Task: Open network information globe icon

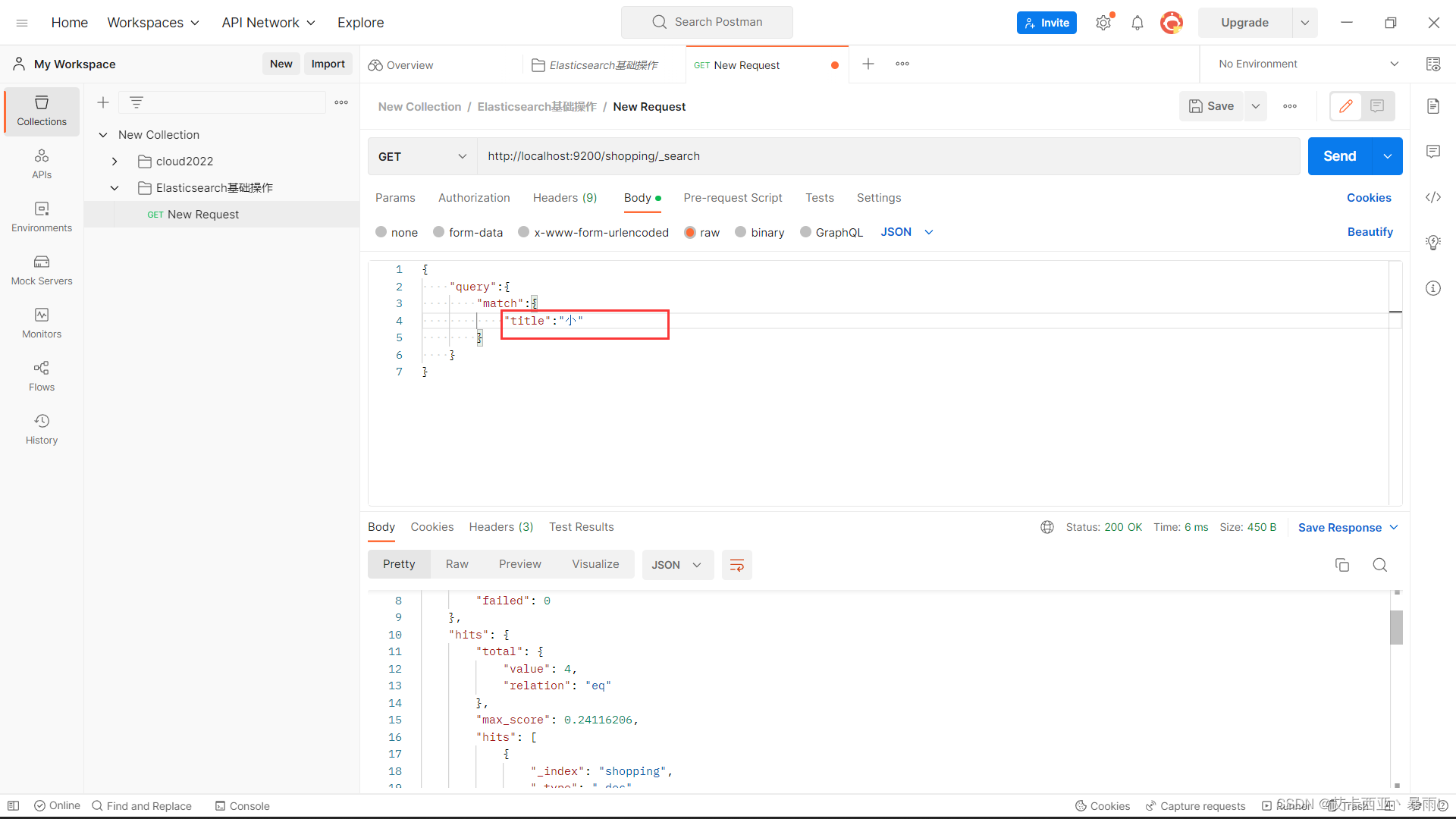Action: click(x=1047, y=527)
